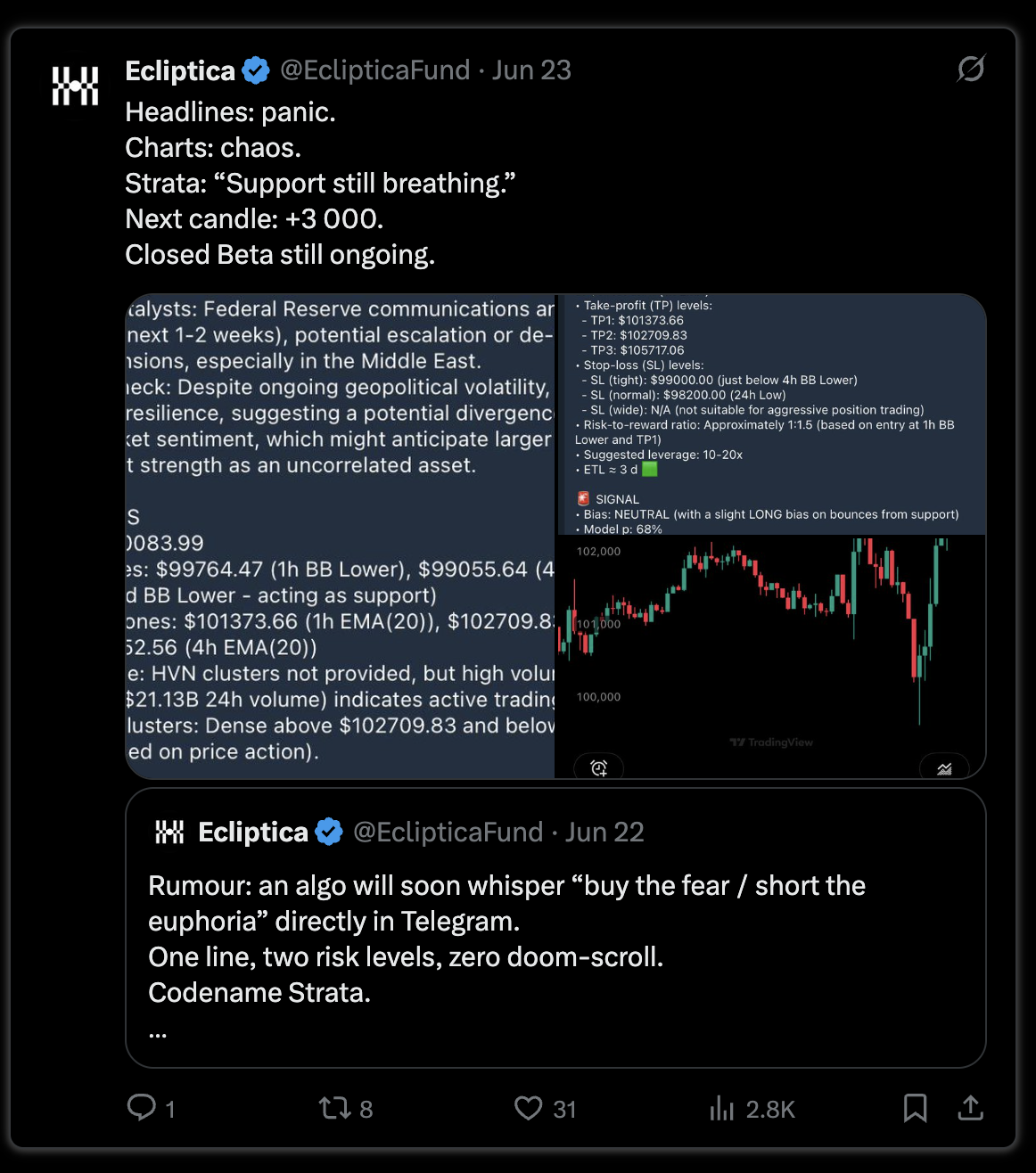View analytics via bar chart icon
Viewport: 1036px width, 1173px height.
721,1108
